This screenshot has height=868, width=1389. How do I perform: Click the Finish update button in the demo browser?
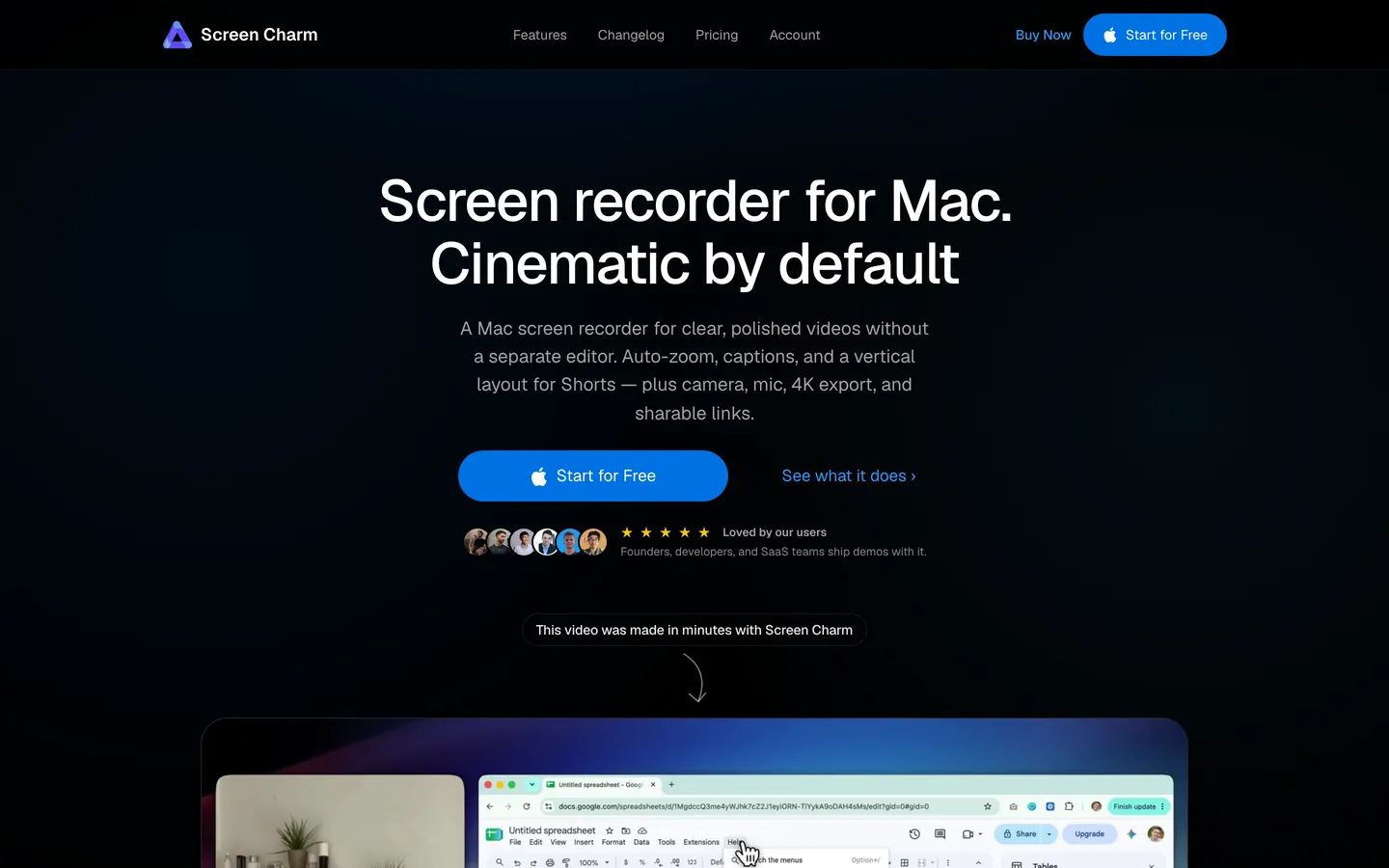coord(1138,806)
